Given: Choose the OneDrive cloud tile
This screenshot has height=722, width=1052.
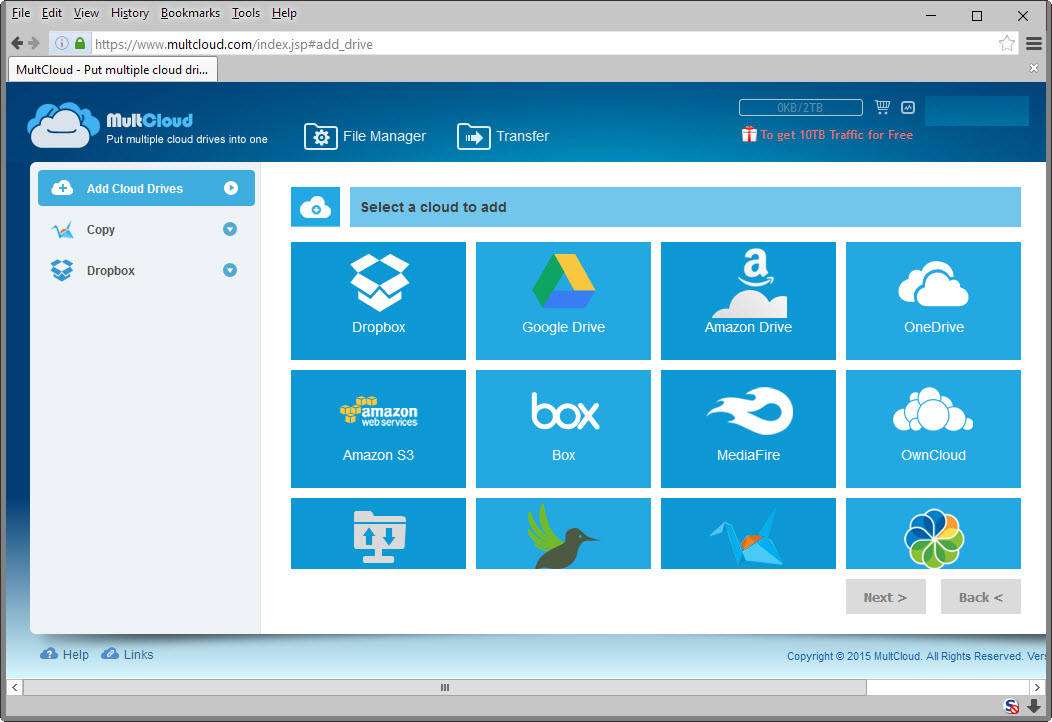Looking at the screenshot, I should click(933, 301).
